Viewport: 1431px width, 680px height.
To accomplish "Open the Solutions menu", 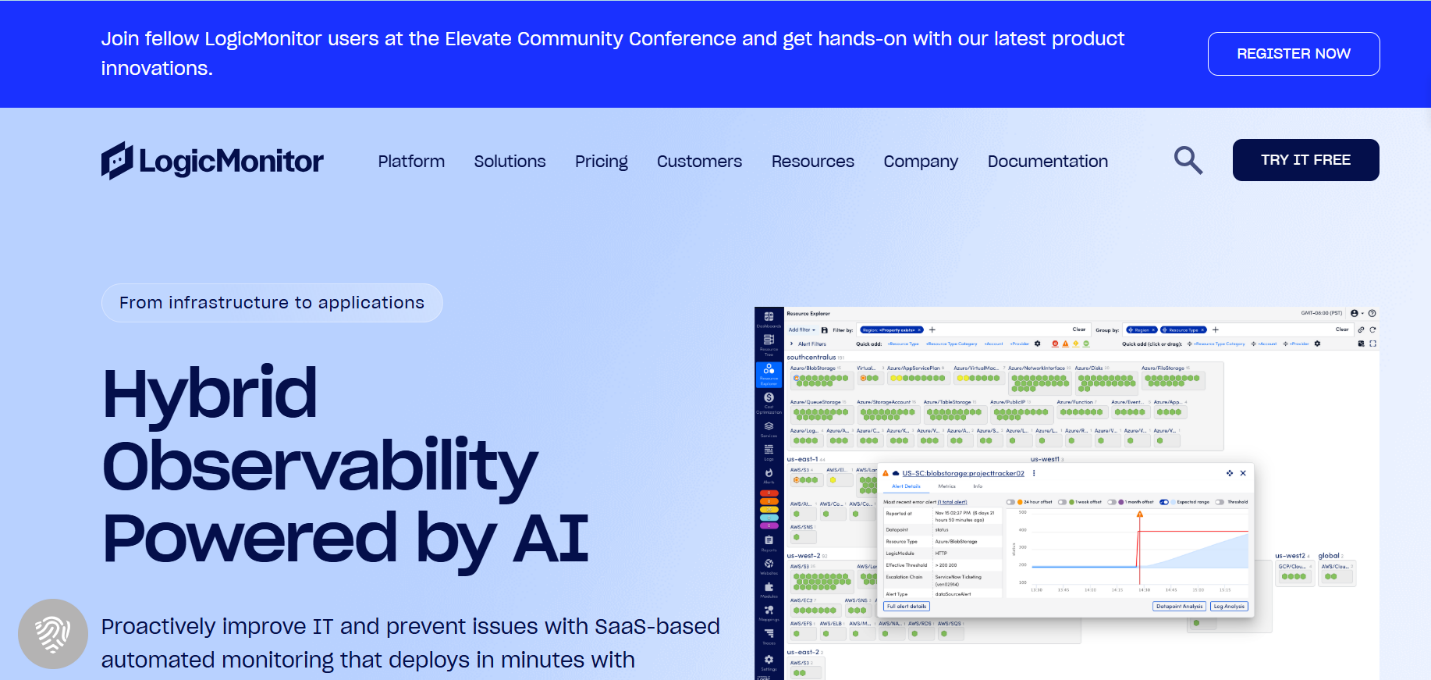I will tap(510, 161).
